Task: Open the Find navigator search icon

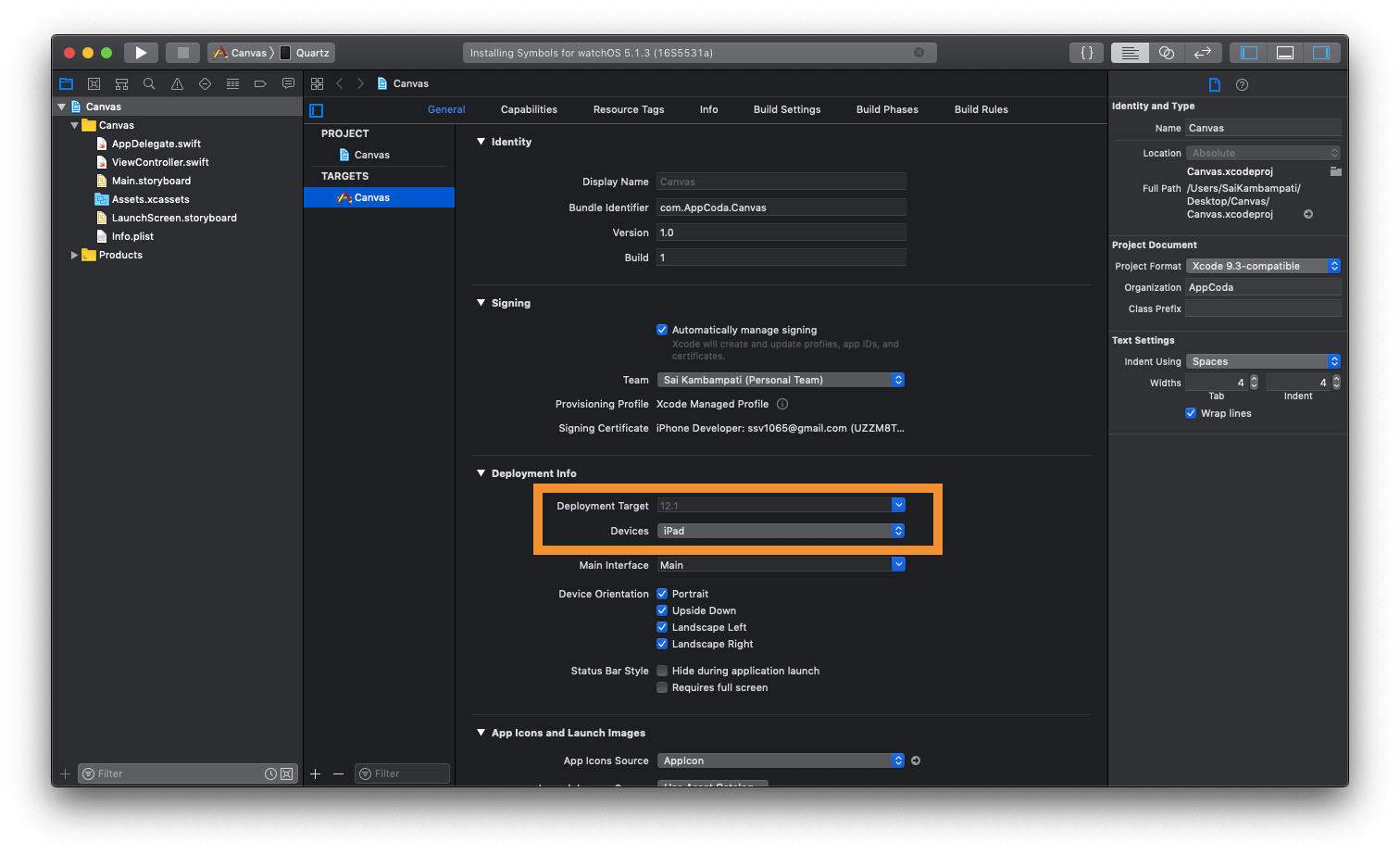Action: coord(149,83)
